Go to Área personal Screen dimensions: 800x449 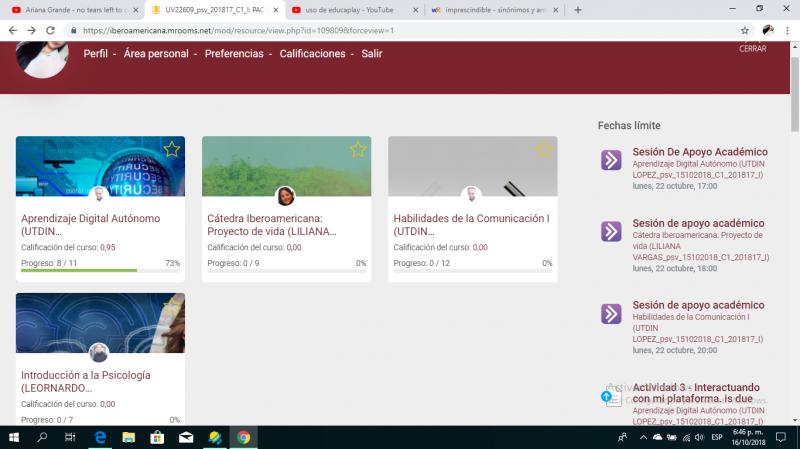(156, 54)
